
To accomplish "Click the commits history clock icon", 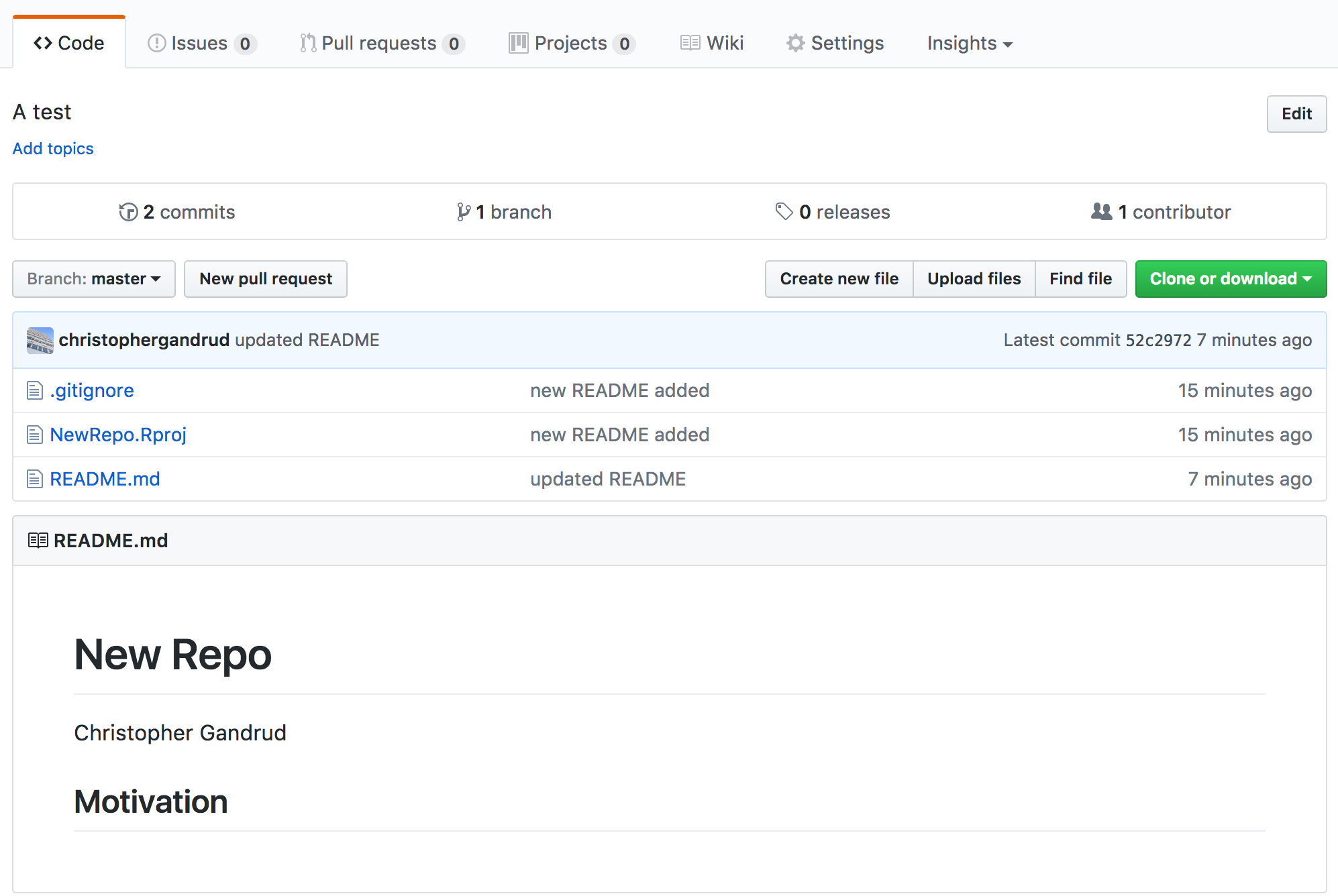I will tap(127, 212).
